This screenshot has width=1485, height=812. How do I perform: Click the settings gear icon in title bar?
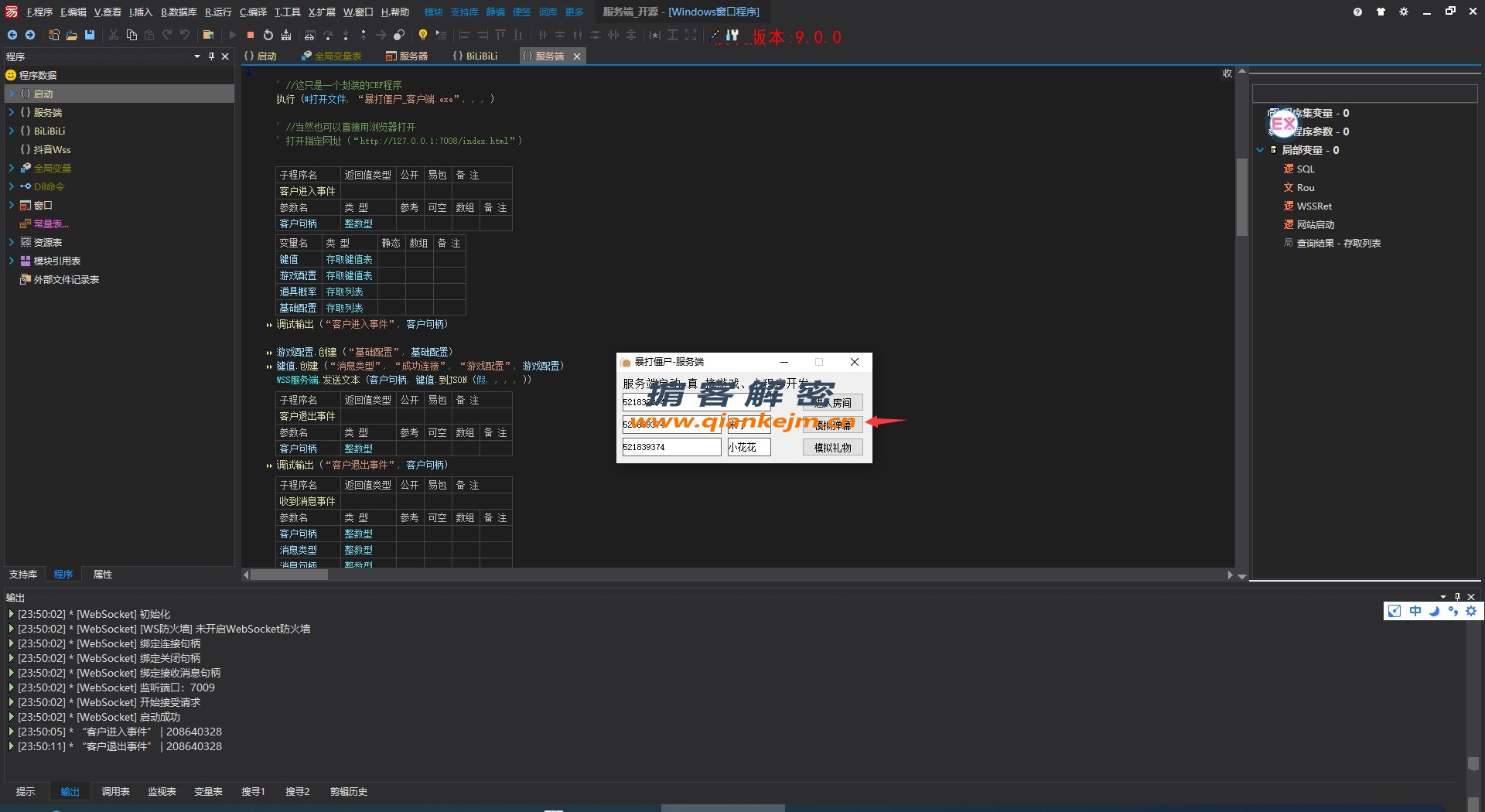tap(1404, 12)
